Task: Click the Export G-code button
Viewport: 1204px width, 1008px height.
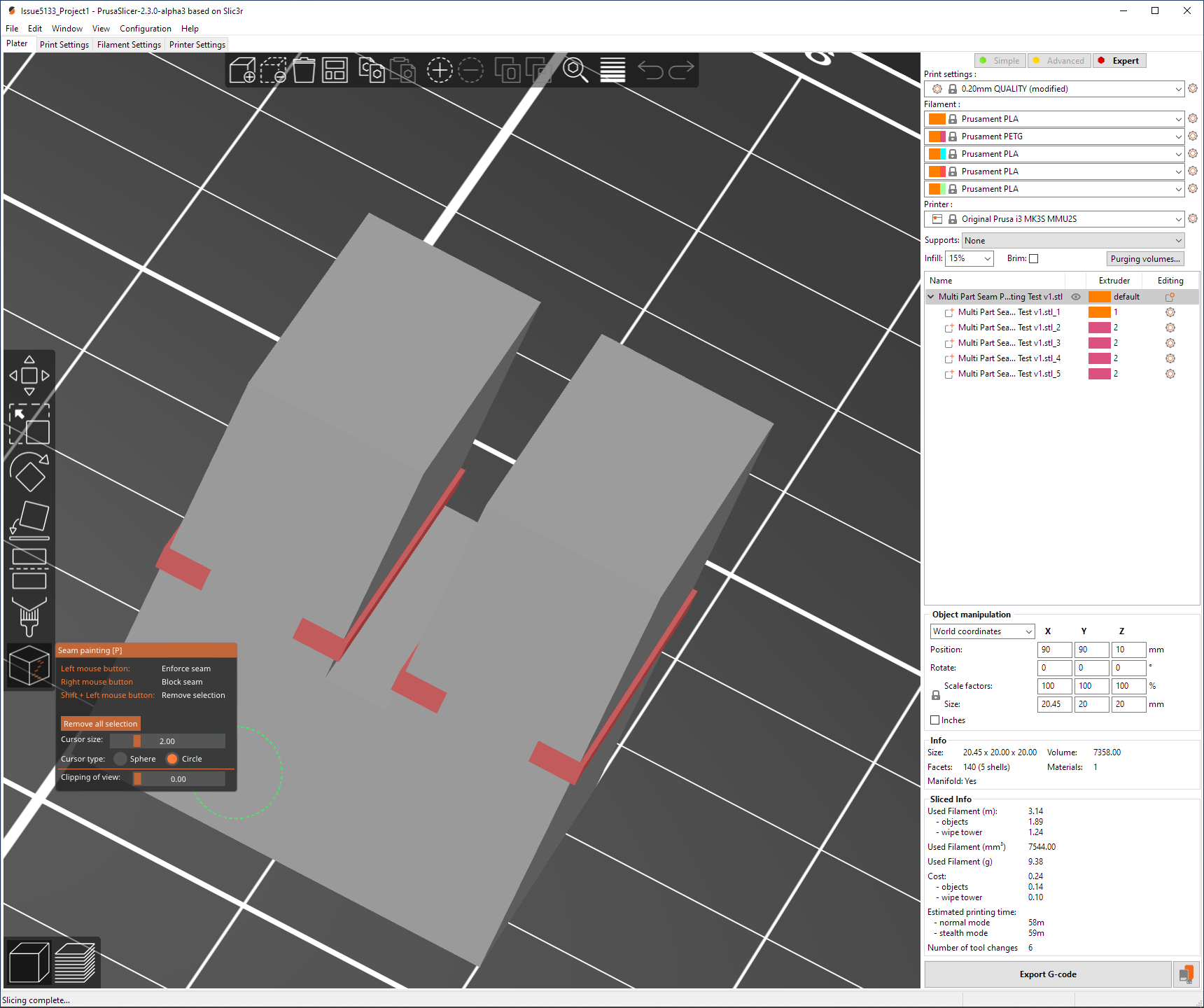Action: [1047, 974]
